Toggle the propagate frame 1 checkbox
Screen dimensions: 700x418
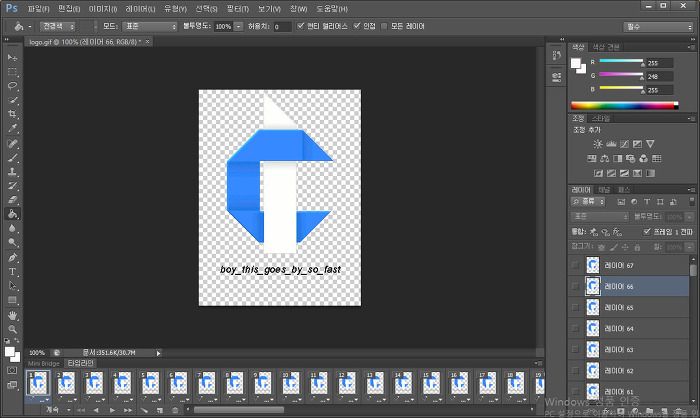[647, 231]
